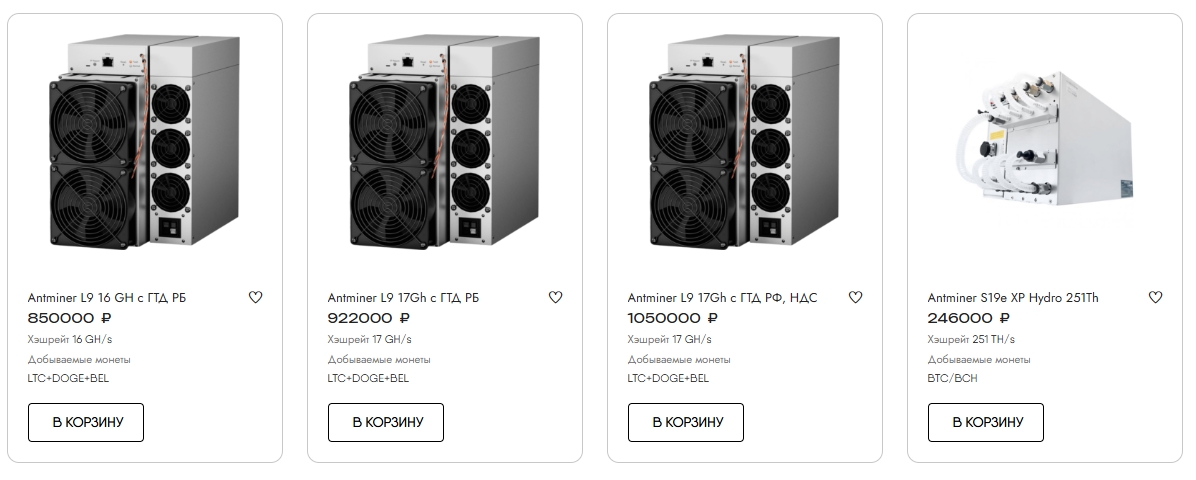The image size is (1196, 480).
Task: Open Antminer S19e XP Hydro 251Th title link
Action: coord(1013,298)
